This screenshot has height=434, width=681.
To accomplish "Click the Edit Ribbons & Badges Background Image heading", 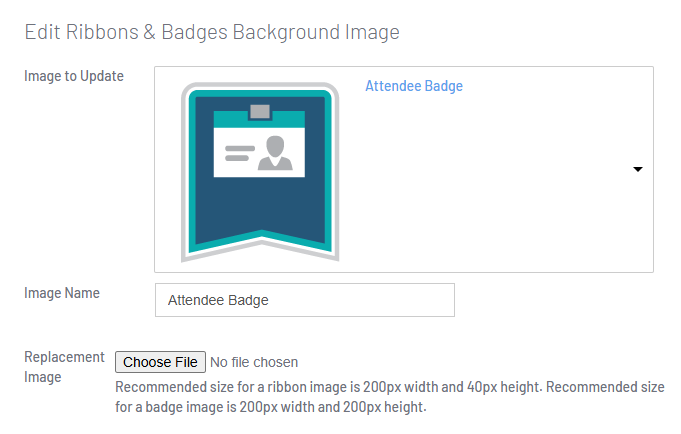I will [x=212, y=32].
